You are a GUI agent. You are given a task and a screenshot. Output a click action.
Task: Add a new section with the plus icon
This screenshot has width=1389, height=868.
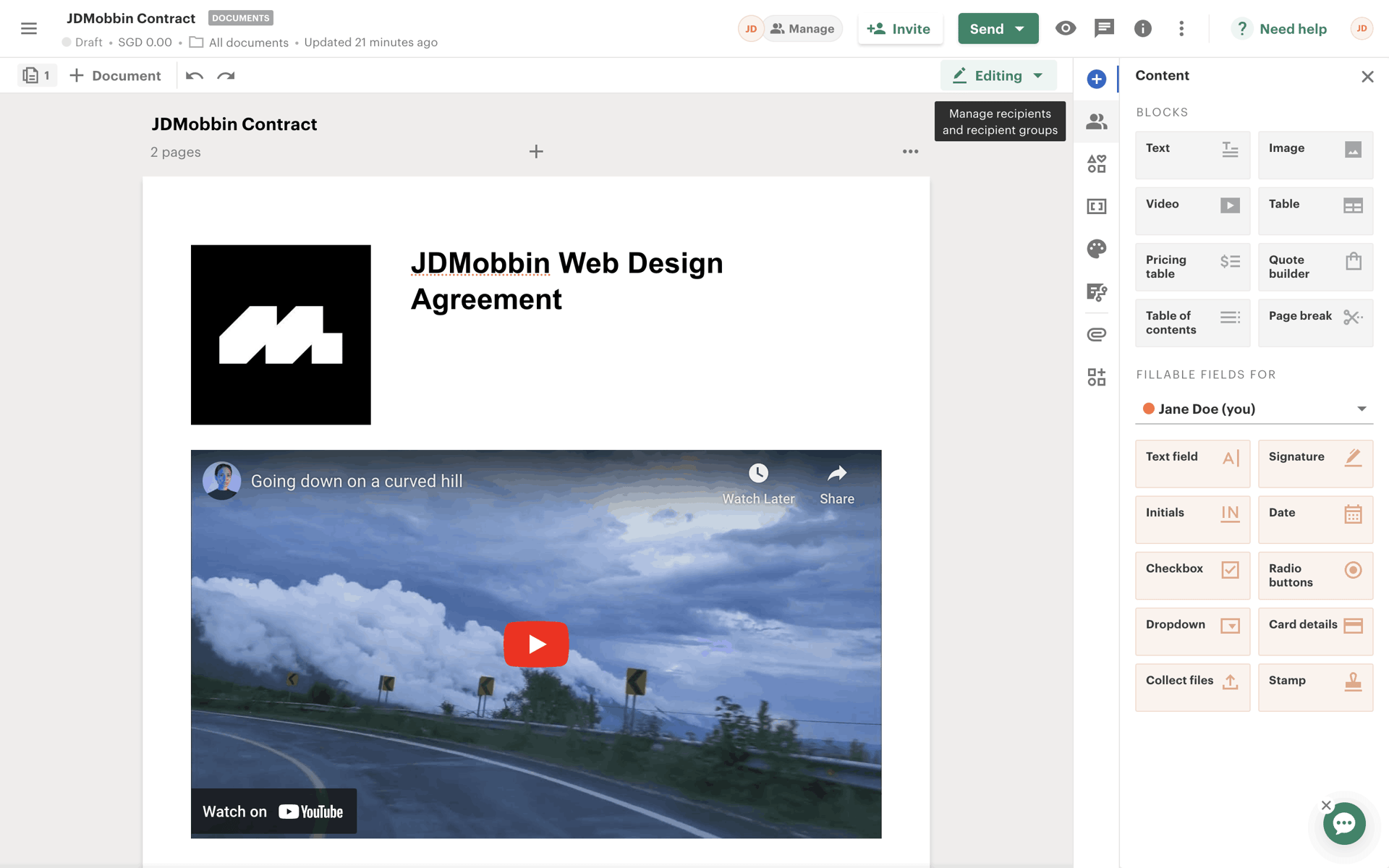[x=536, y=151]
